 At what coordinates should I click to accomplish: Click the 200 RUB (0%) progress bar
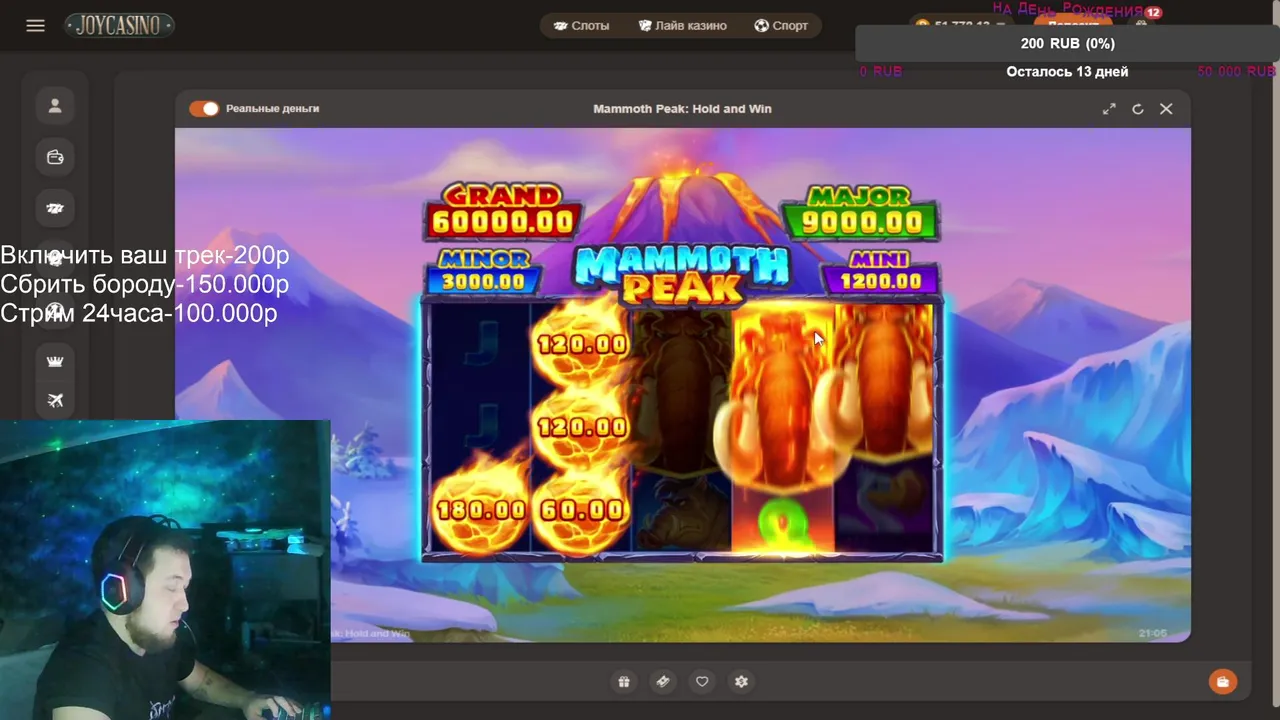[1067, 43]
